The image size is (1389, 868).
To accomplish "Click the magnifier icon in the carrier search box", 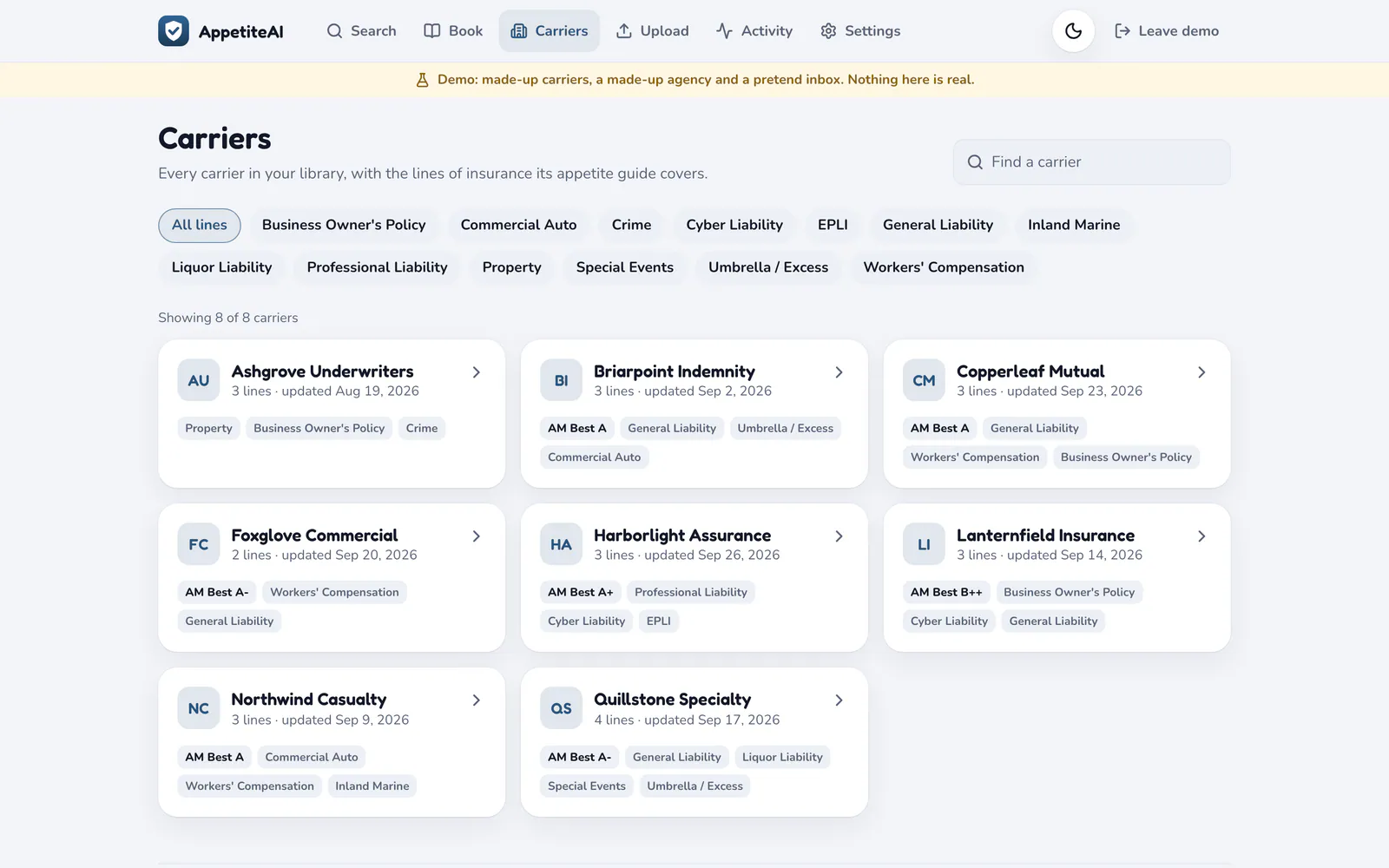I will coord(975,162).
